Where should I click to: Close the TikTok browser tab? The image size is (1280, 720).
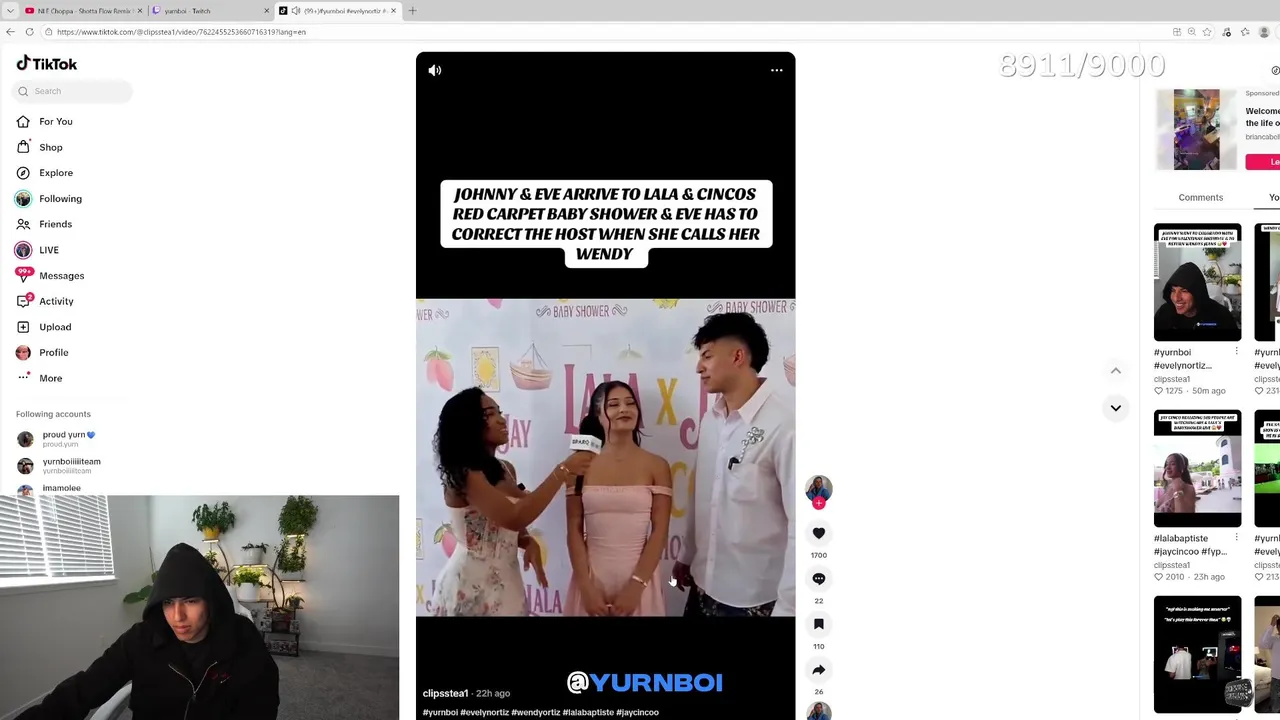[393, 11]
